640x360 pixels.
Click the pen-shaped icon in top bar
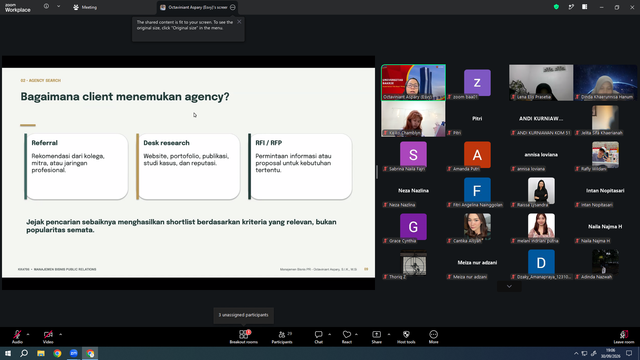click(571, 7)
